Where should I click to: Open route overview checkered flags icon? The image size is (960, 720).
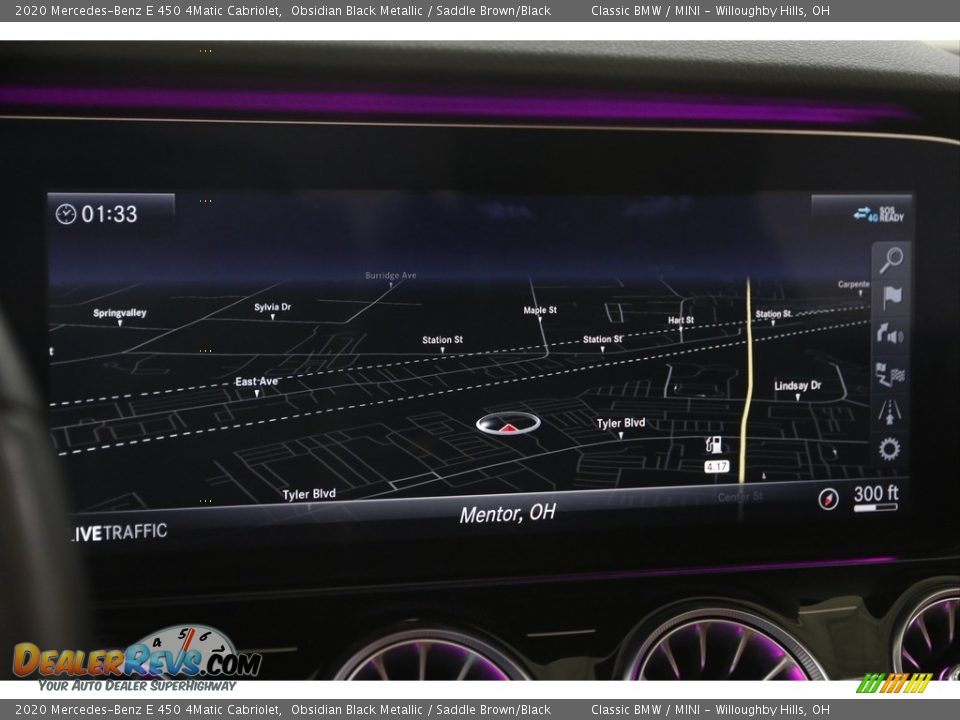(x=890, y=374)
